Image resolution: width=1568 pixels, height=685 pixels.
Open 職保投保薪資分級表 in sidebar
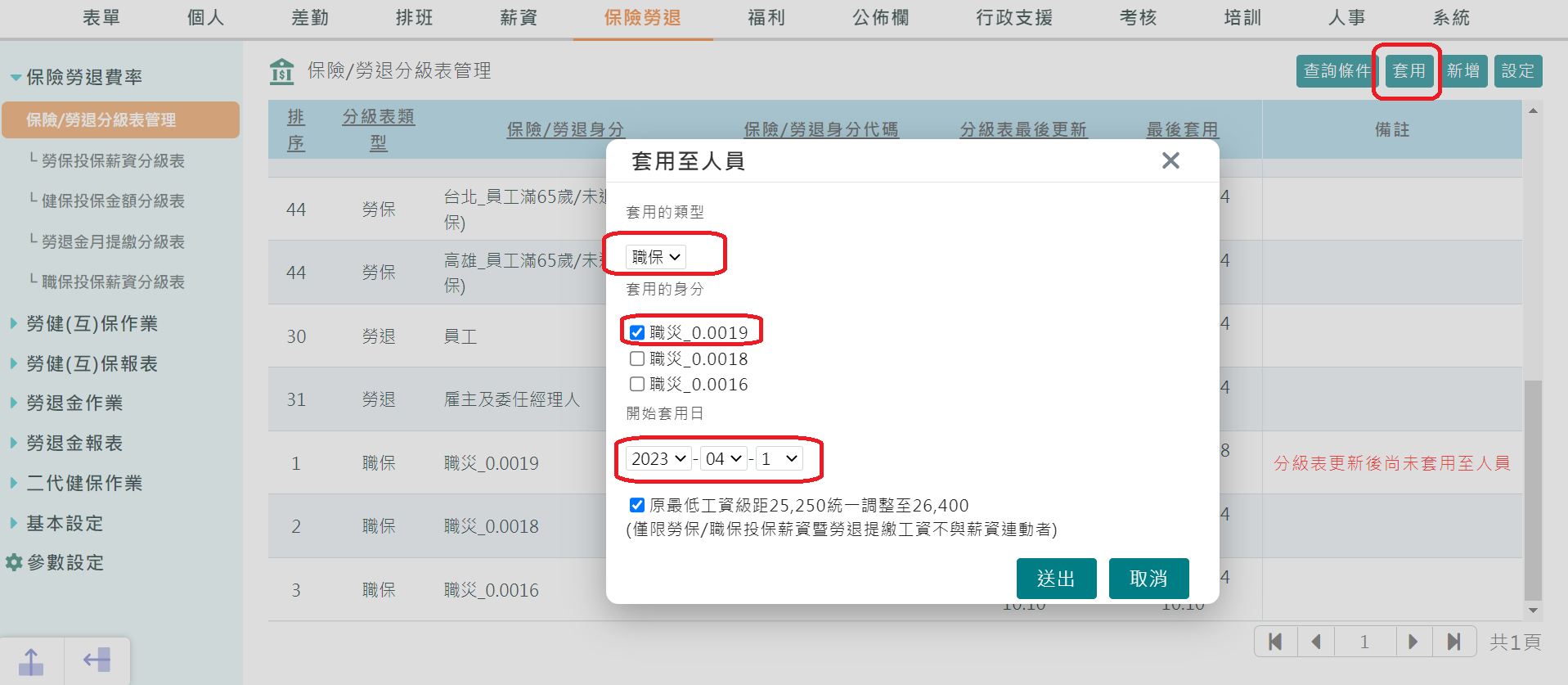tap(113, 282)
